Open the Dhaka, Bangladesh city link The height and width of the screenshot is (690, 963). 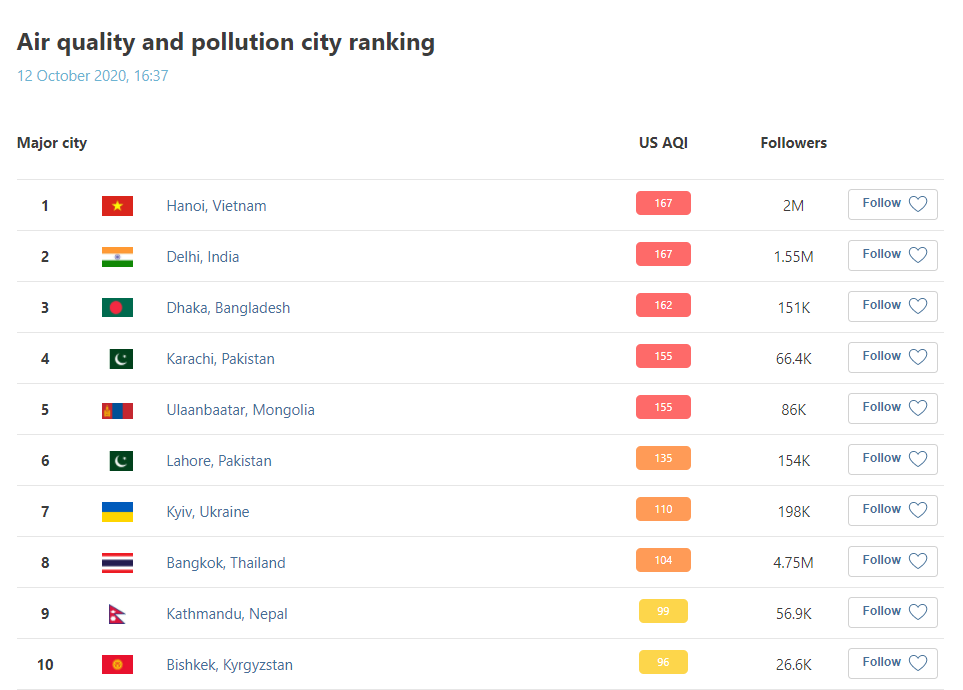click(228, 308)
